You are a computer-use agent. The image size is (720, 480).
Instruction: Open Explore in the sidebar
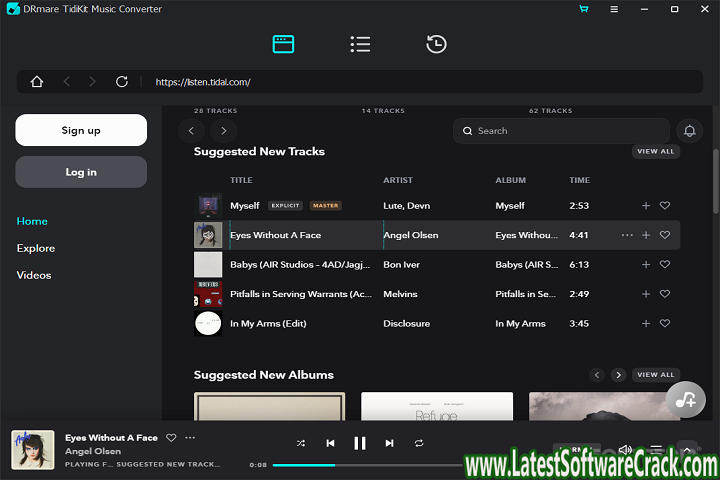click(x=36, y=248)
